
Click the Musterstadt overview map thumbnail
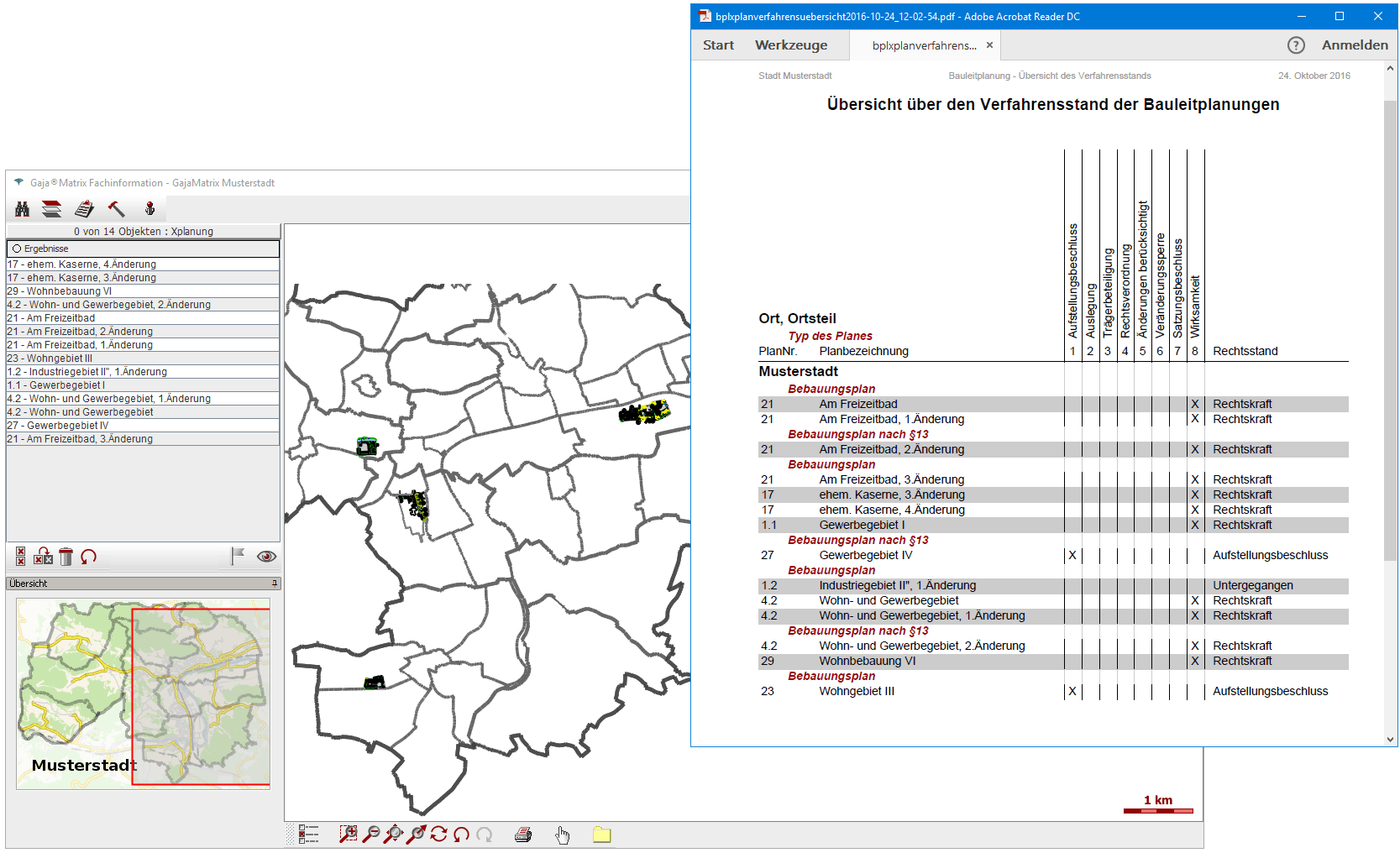tap(143, 693)
